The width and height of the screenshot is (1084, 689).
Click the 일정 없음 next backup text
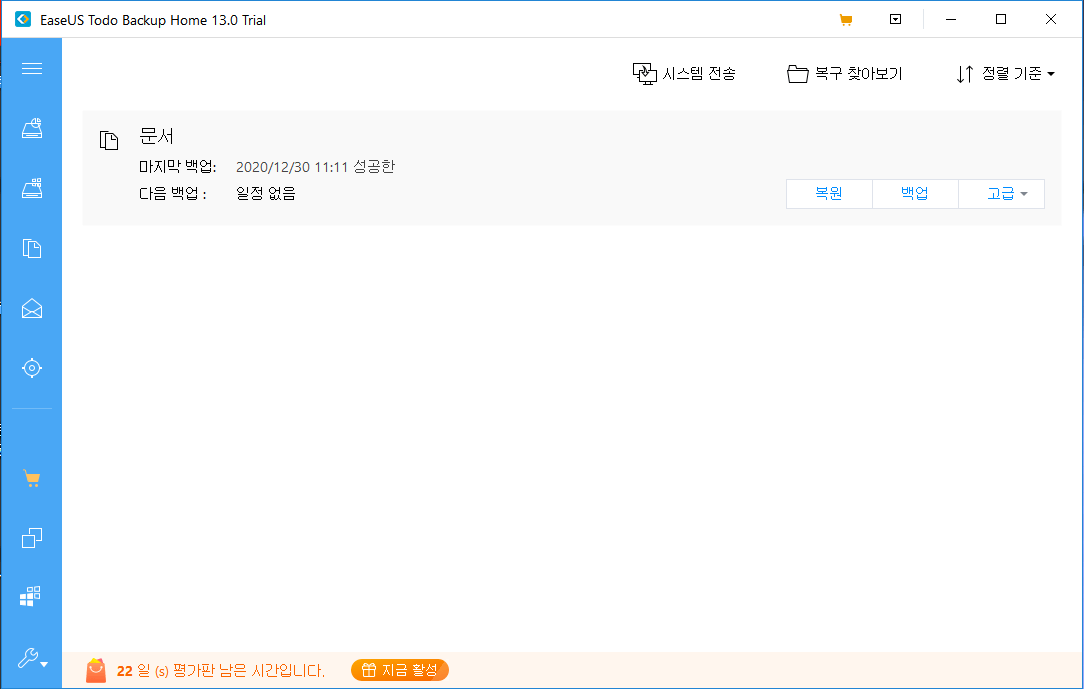tap(265, 194)
